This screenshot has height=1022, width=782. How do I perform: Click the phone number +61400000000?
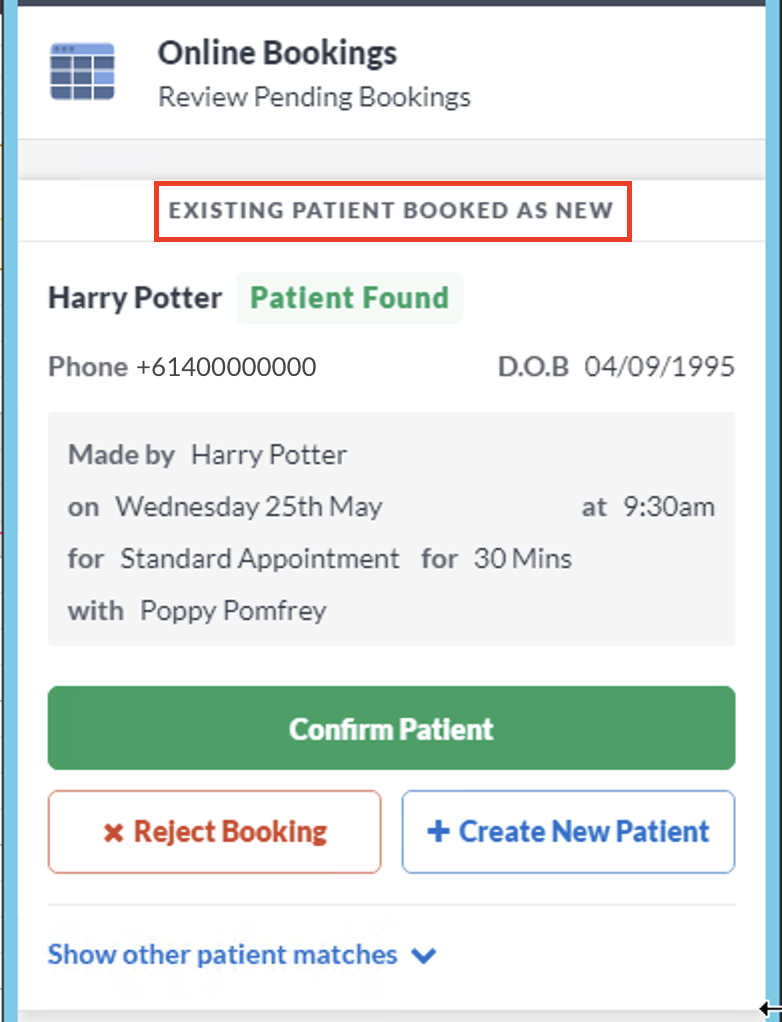(226, 367)
